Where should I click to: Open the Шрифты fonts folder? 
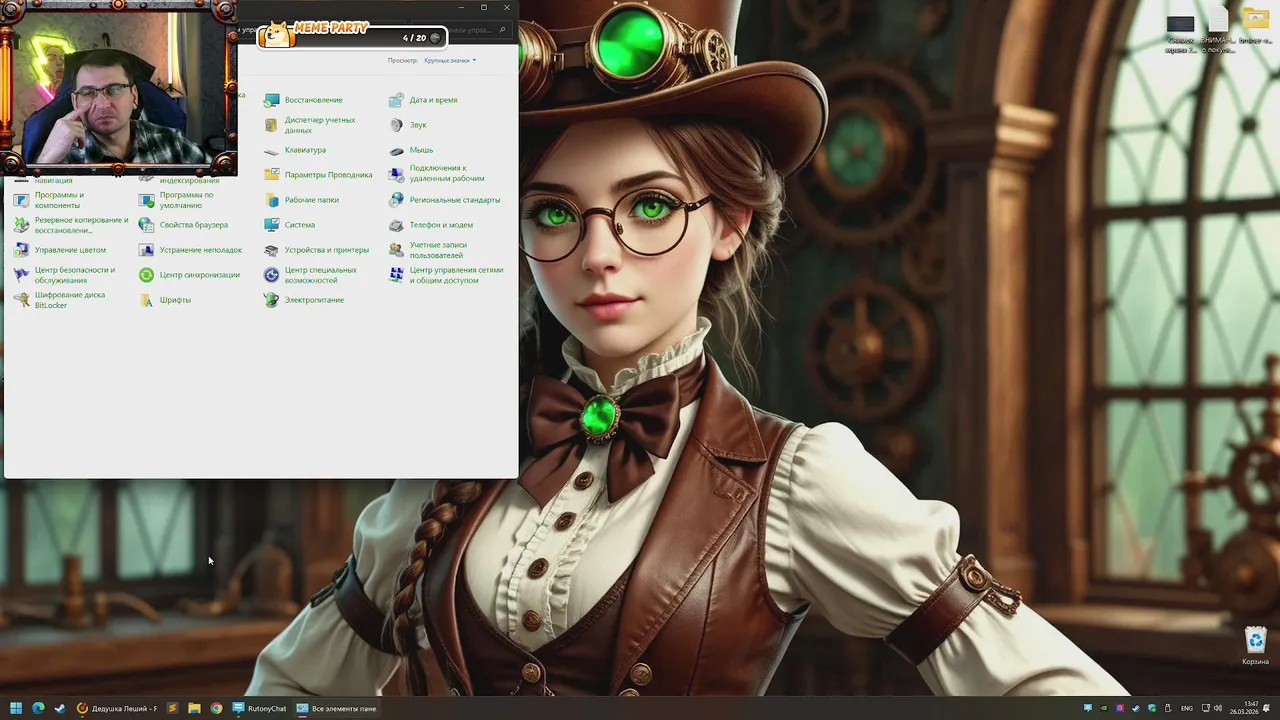click(165, 300)
